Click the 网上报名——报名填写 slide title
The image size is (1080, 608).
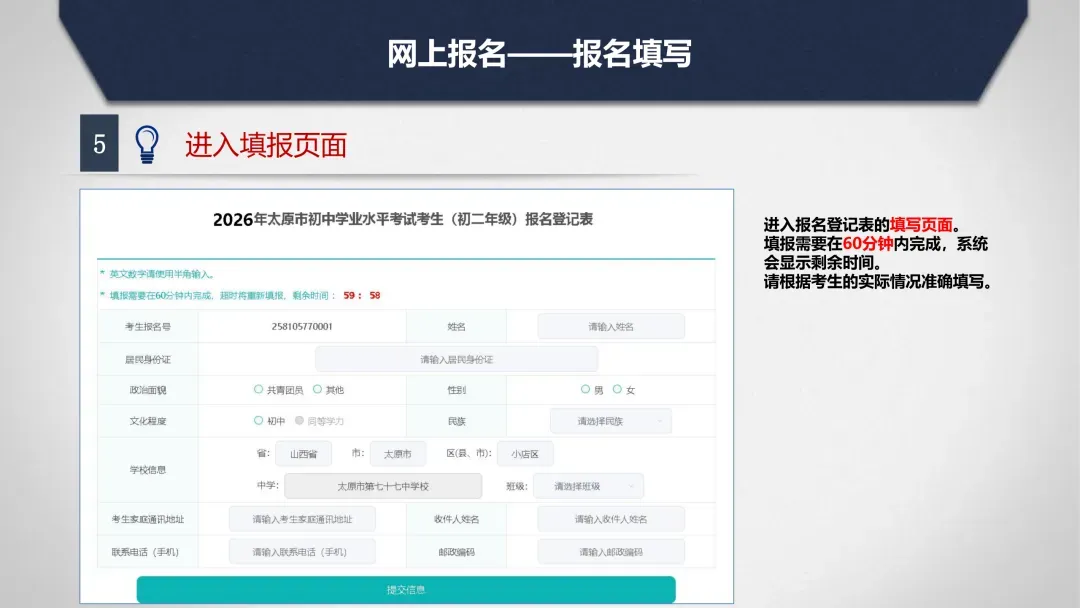pos(539,54)
